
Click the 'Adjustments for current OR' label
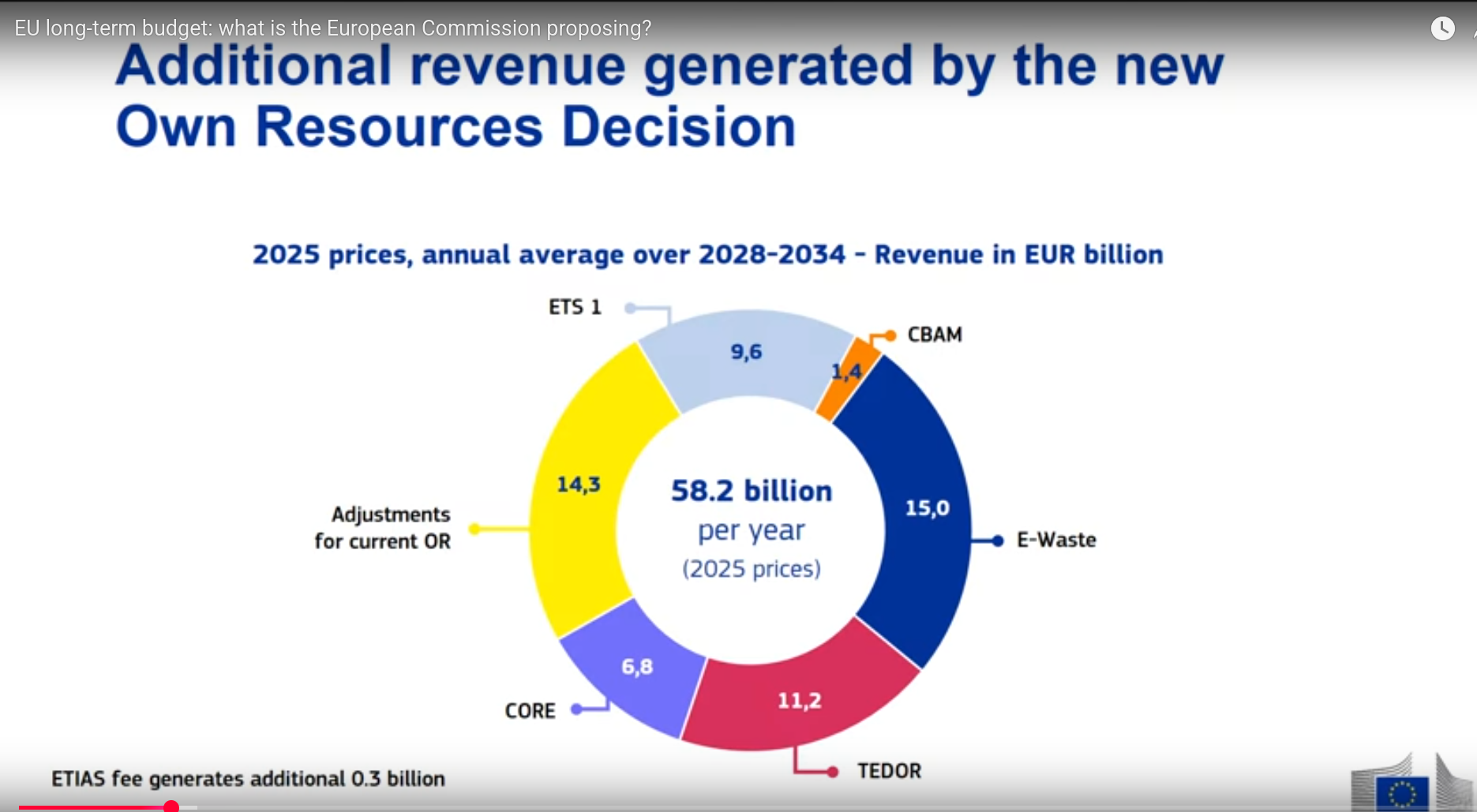pyautogui.click(x=383, y=527)
